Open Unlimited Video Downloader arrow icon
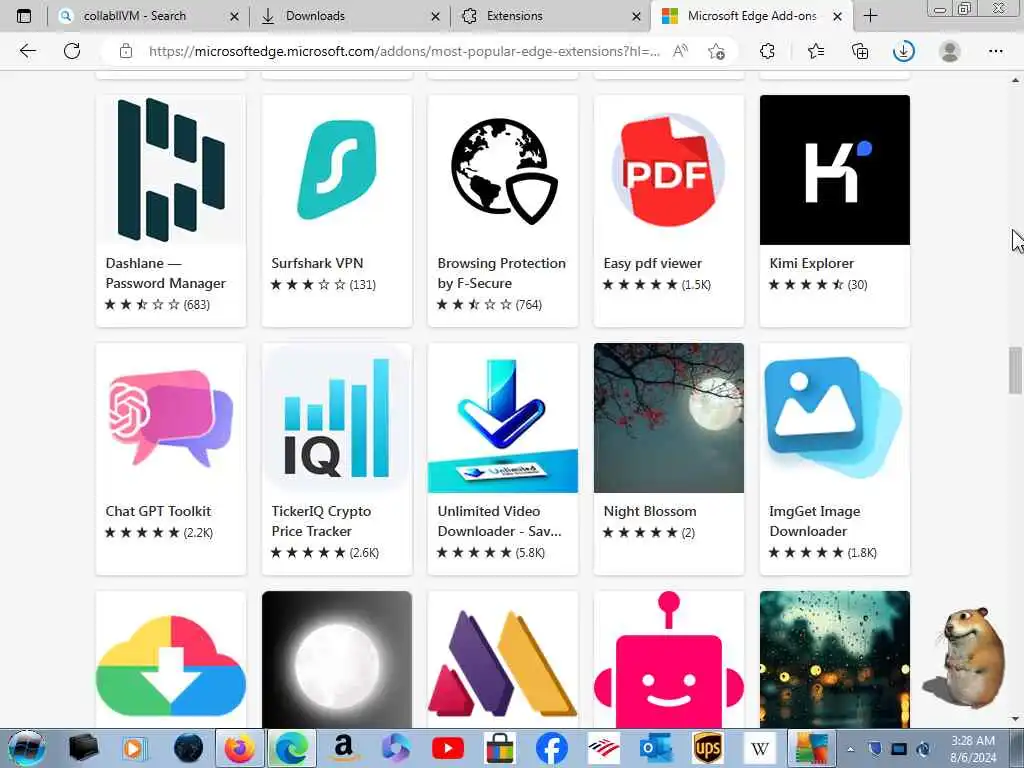Image resolution: width=1024 pixels, height=768 pixels. click(503, 418)
